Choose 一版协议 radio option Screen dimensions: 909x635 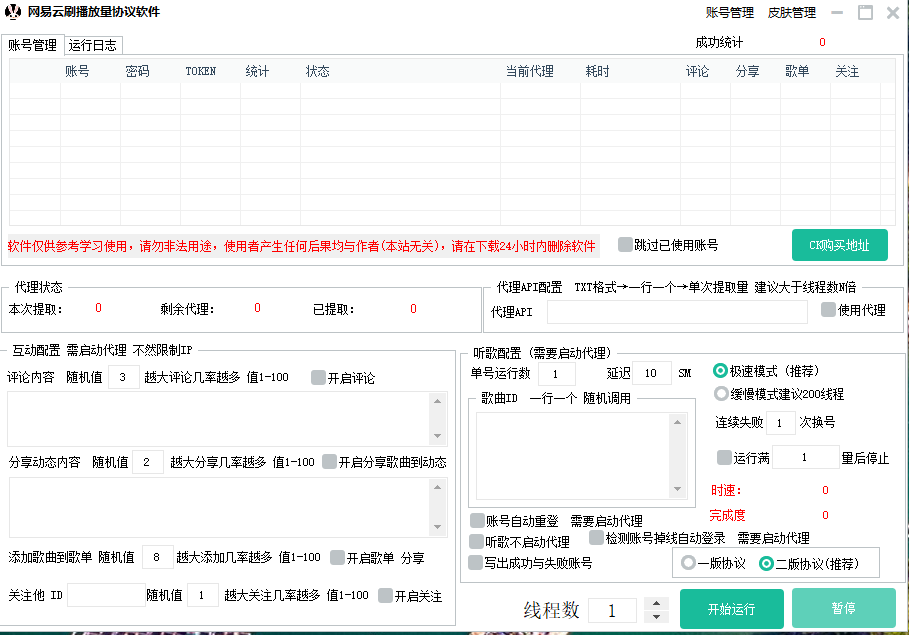point(688,563)
